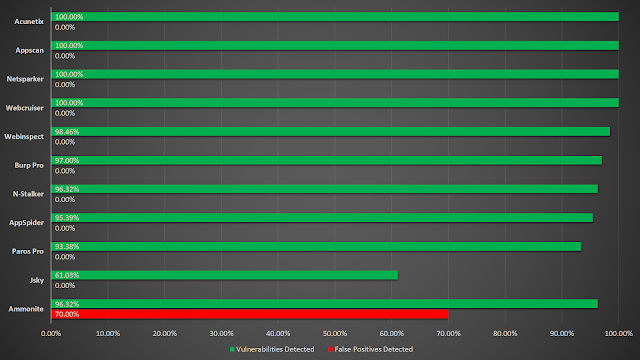Click the 70.00% x-axis tick label
Screen dimensions: 640x360
(x=448, y=333)
